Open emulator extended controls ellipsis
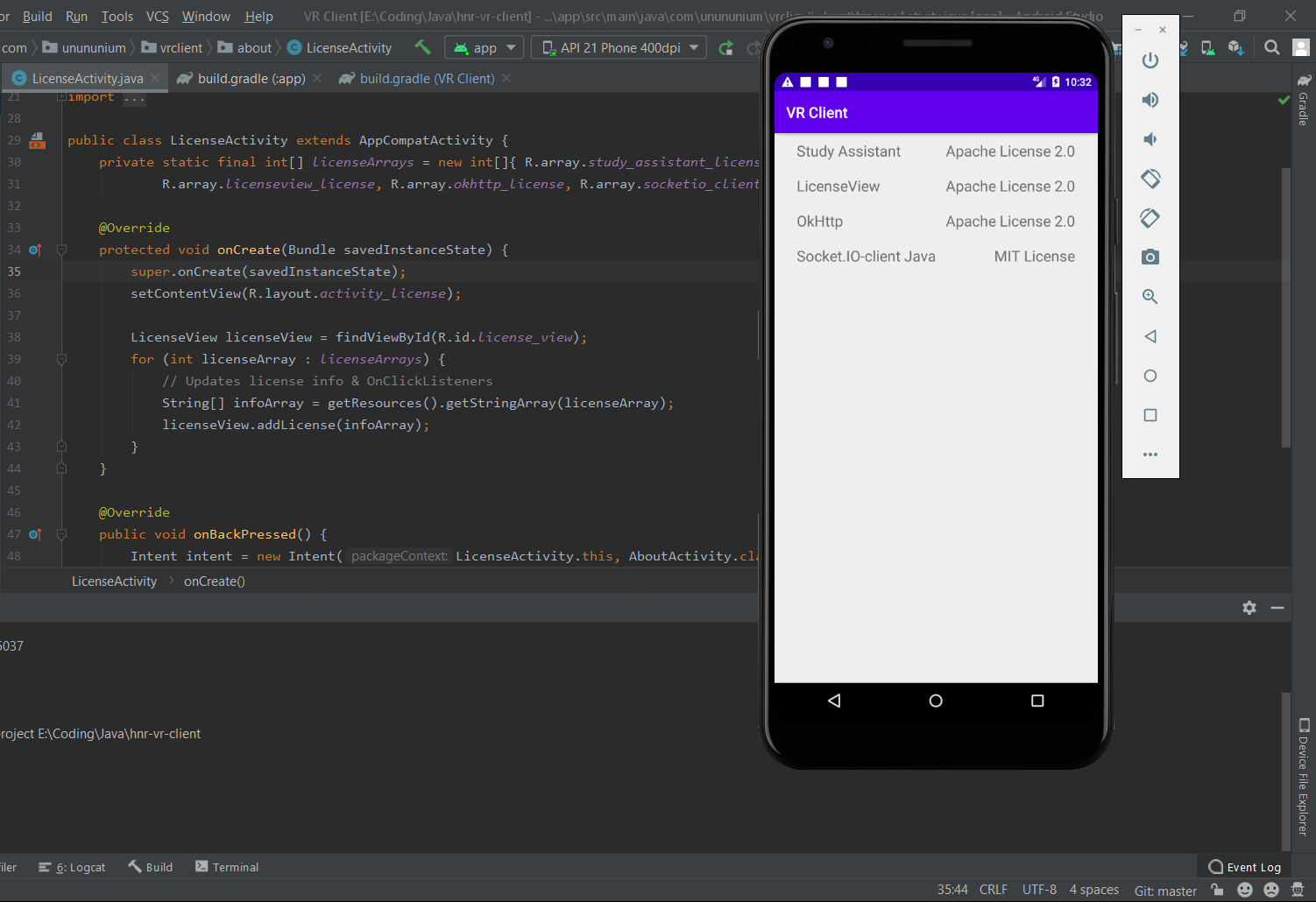This screenshot has height=902, width=1316. 1150,455
